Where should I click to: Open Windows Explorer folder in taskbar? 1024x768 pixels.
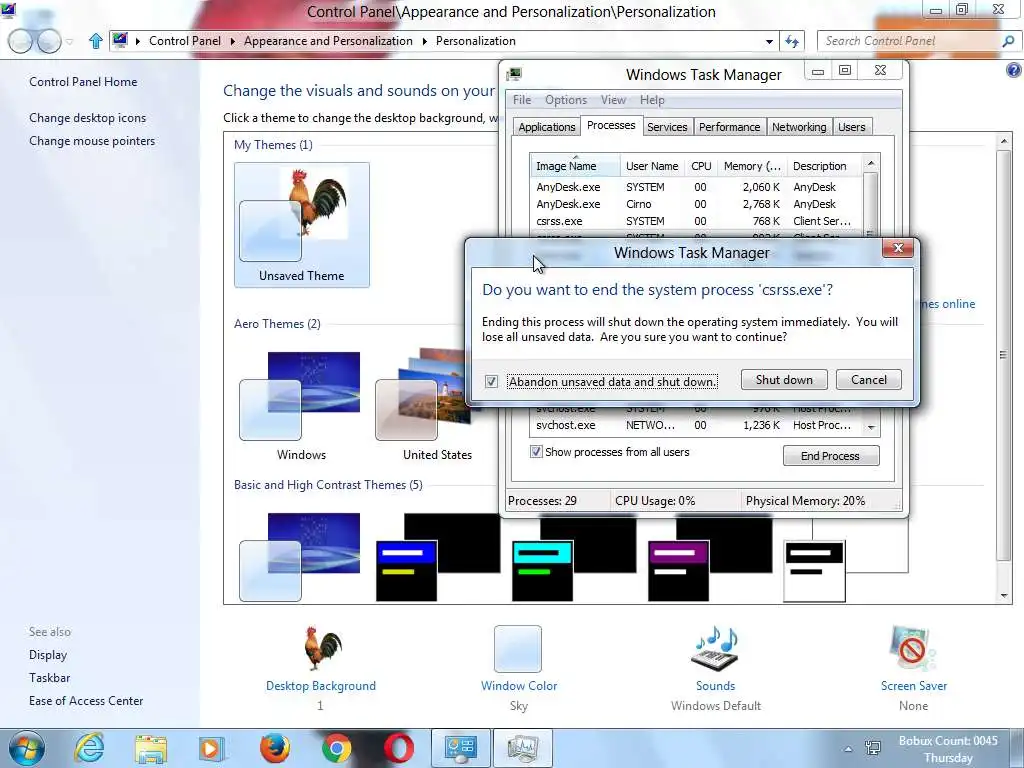pos(151,748)
